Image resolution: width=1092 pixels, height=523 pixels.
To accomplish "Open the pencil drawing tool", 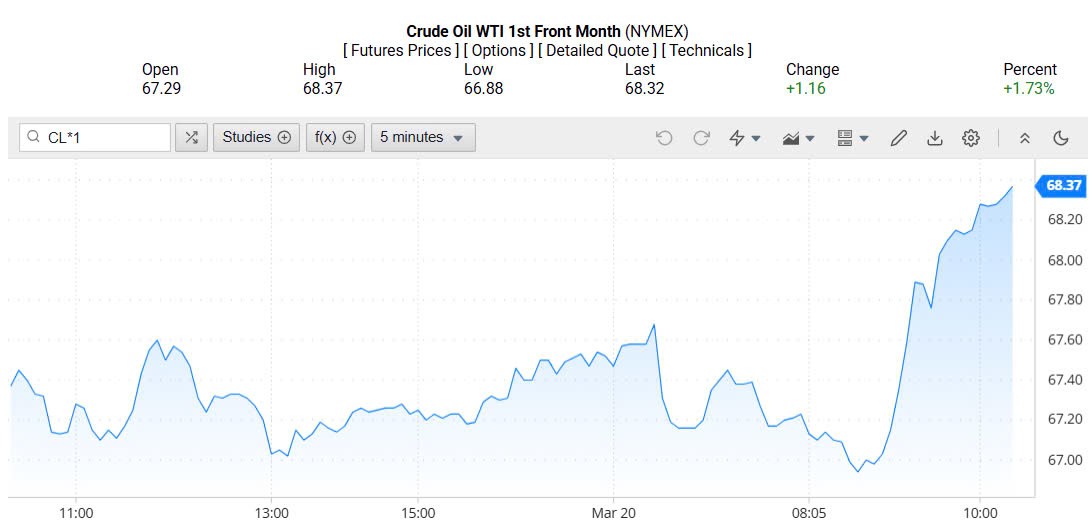I will coord(898,138).
